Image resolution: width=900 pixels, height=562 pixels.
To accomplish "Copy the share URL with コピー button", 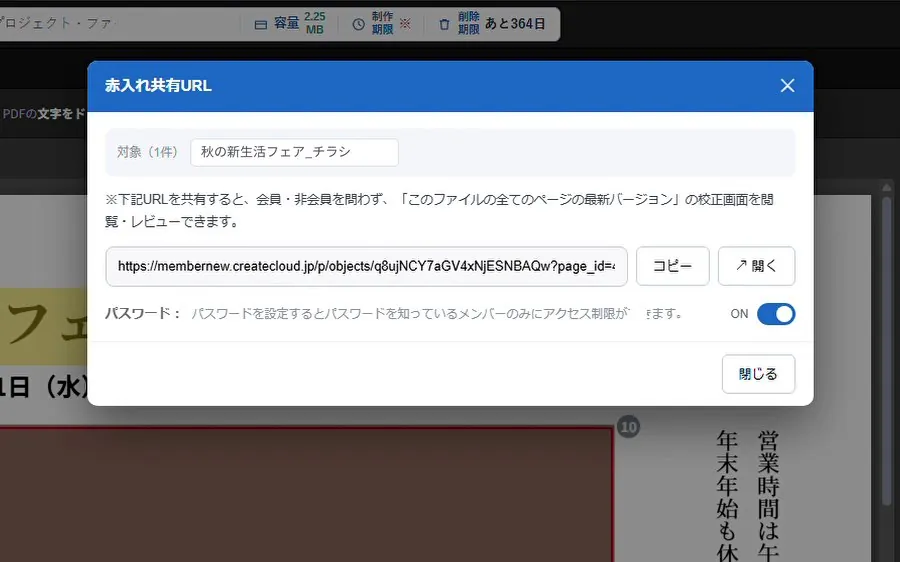I will click(x=673, y=266).
